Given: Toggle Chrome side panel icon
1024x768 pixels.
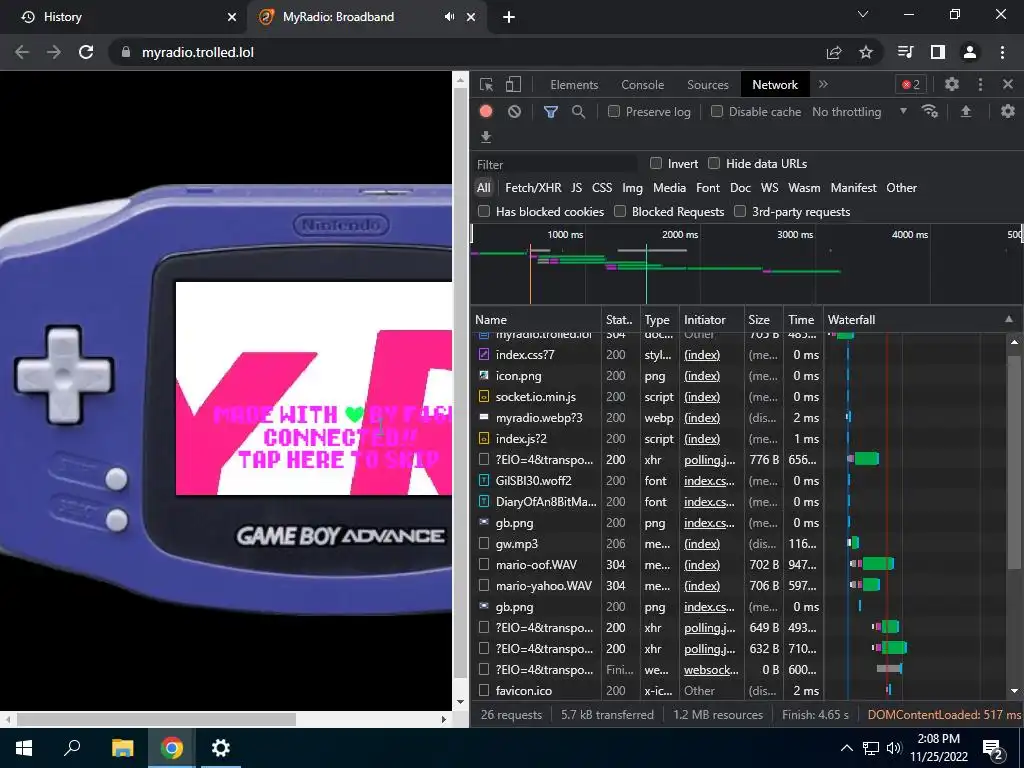Looking at the screenshot, I should [938, 52].
